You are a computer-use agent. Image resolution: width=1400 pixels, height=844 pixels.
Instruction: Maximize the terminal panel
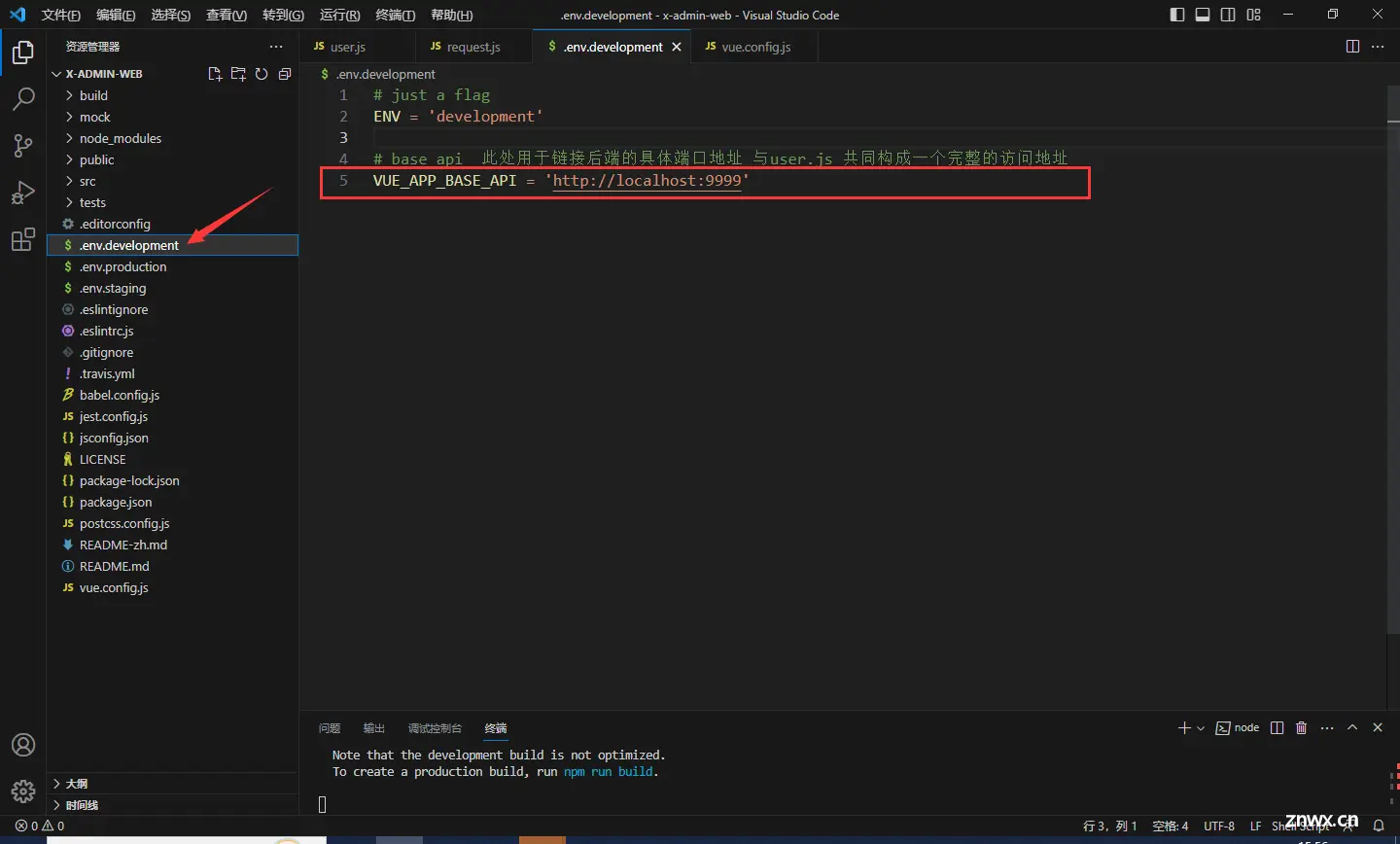coord(1352,727)
